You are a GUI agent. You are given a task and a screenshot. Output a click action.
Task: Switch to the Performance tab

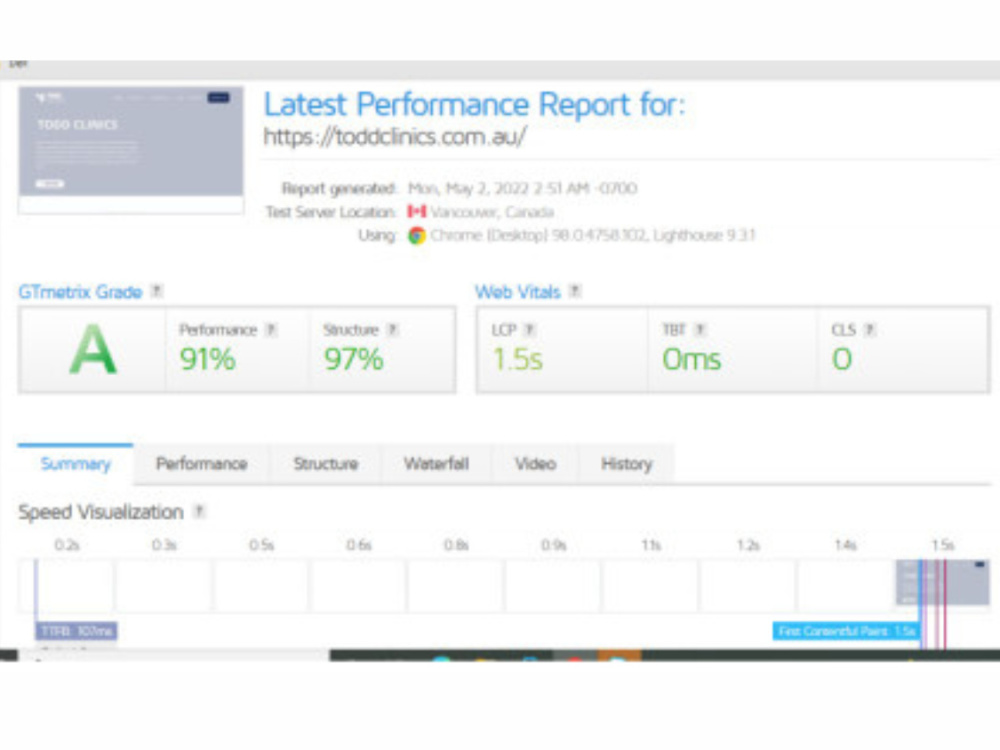(x=202, y=464)
